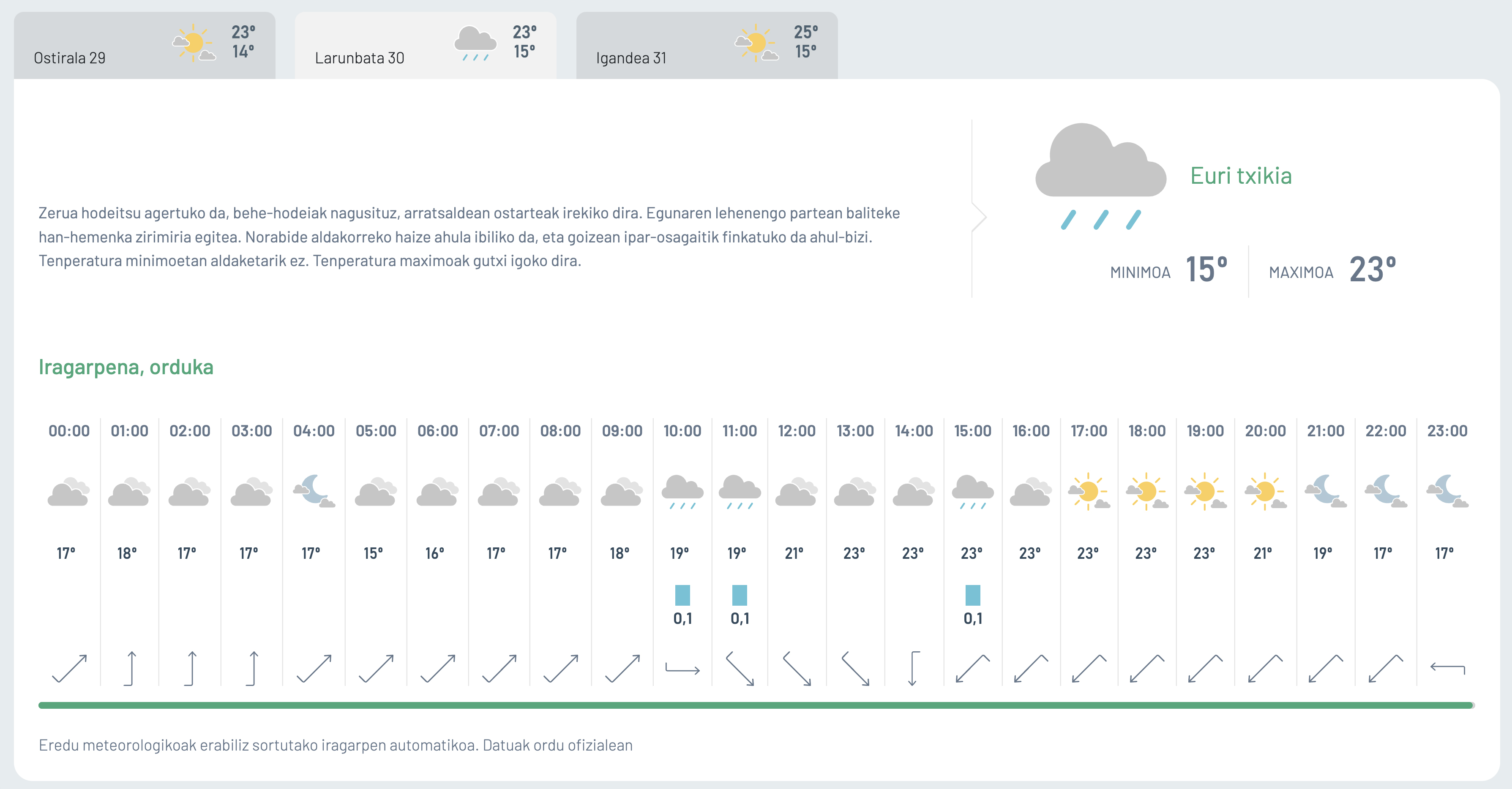Select the Larunbata 30 forecast tab
This screenshot has height=789, width=1512.
tap(426, 45)
